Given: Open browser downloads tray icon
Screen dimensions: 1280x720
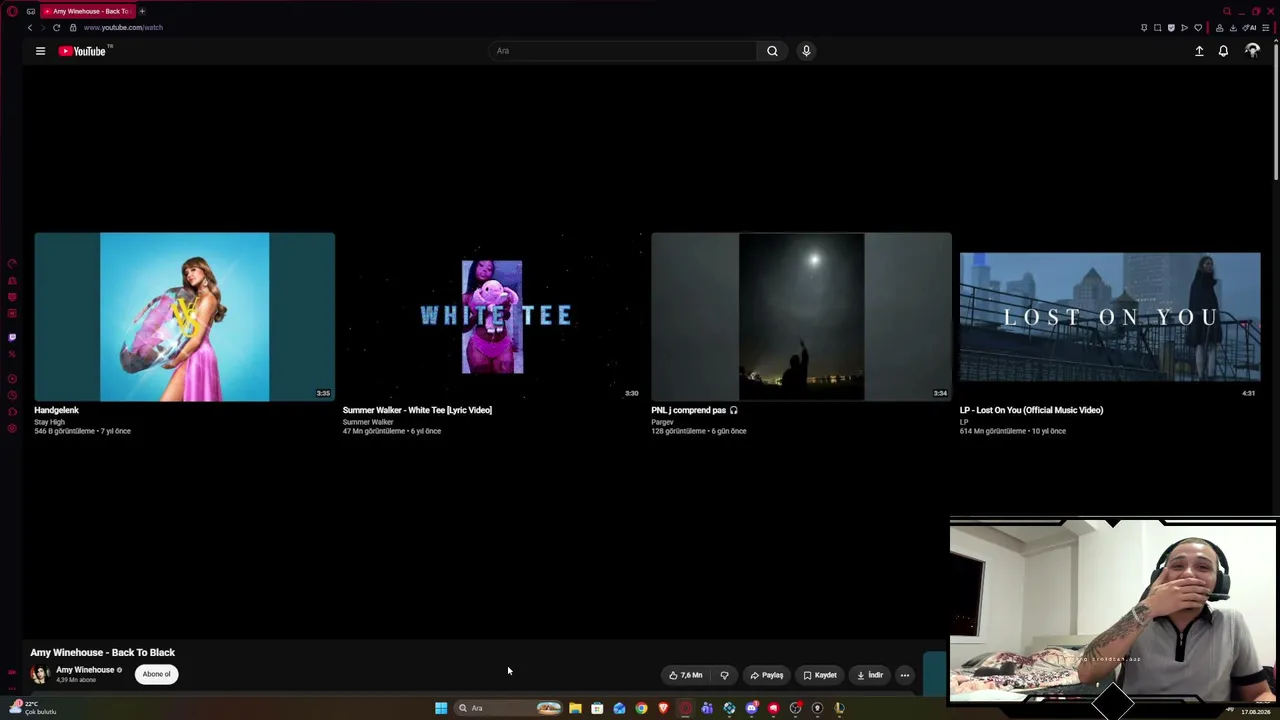Looking at the screenshot, I should point(1233,28).
